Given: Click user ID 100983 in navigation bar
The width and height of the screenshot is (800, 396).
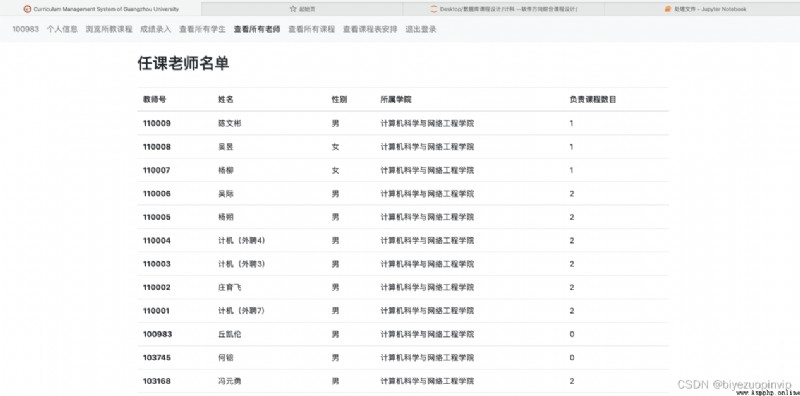Looking at the screenshot, I should [x=26, y=29].
